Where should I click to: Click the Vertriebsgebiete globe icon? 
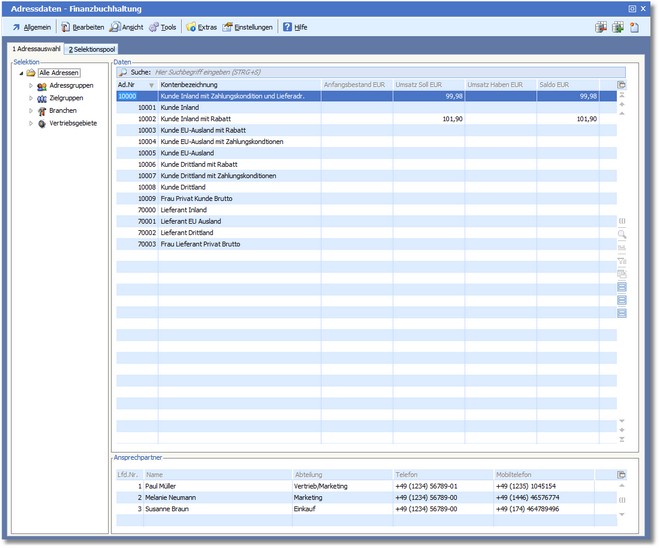pyautogui.click(x=41, y=123)
